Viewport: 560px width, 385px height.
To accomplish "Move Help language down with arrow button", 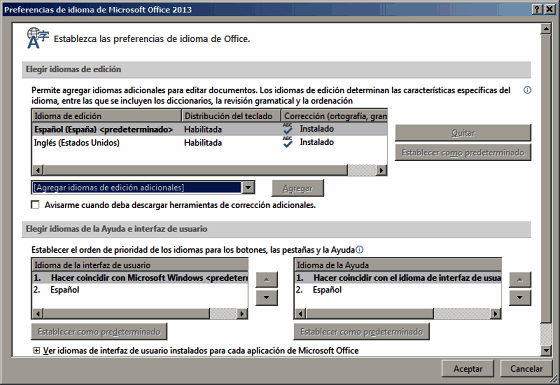I will 520,298.
